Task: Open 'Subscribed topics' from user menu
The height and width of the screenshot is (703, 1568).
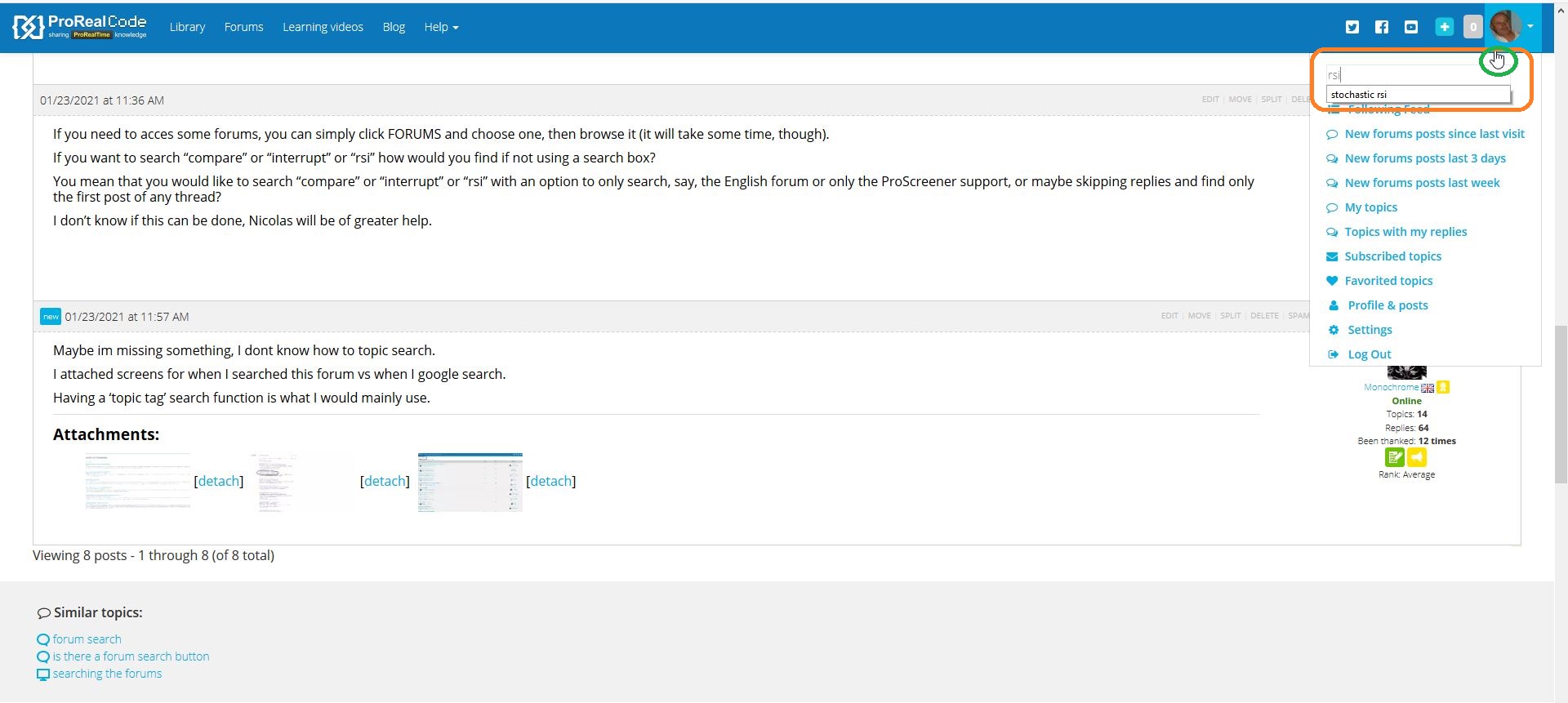Action: coord(1392,256)
